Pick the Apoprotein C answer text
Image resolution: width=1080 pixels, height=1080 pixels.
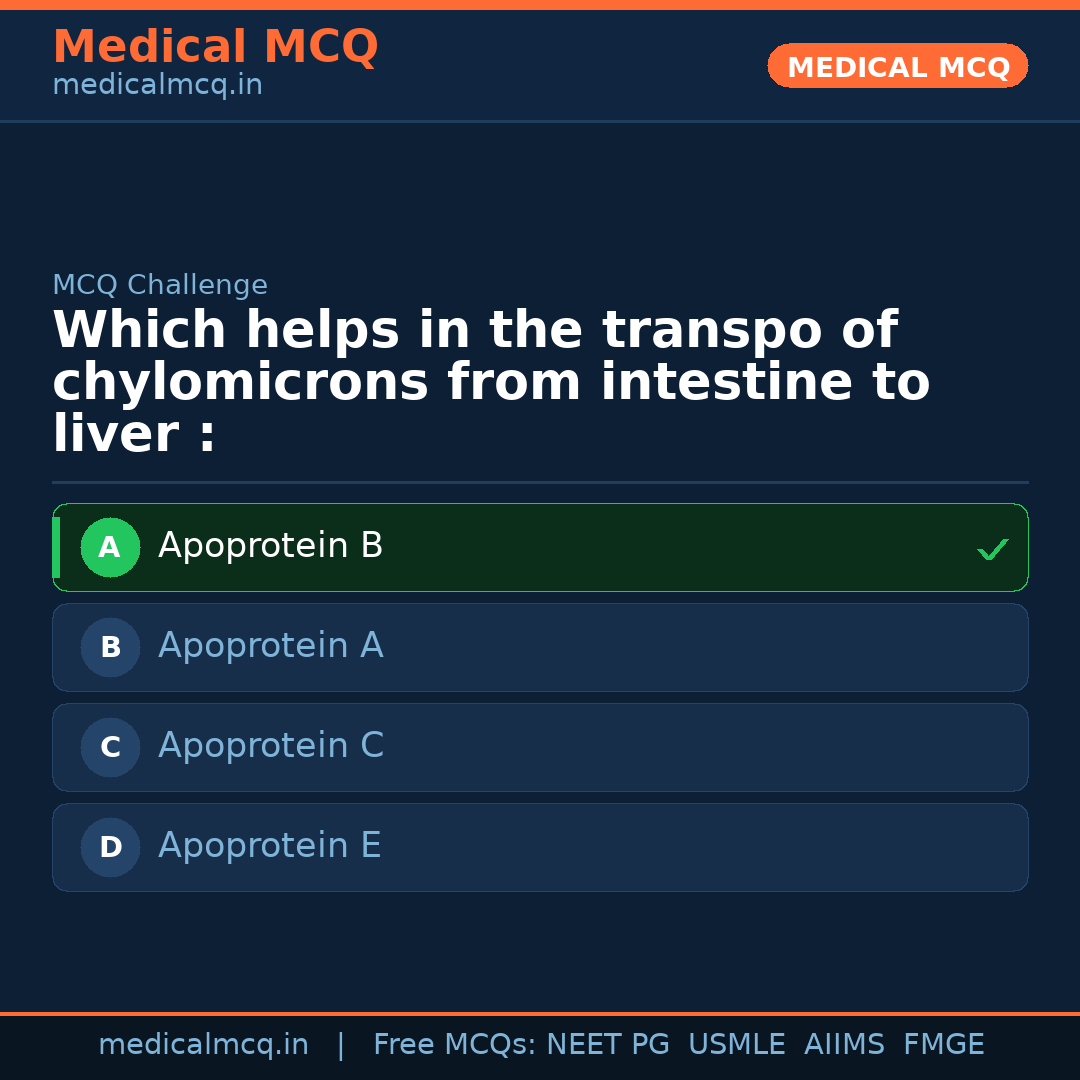point(270,746)
